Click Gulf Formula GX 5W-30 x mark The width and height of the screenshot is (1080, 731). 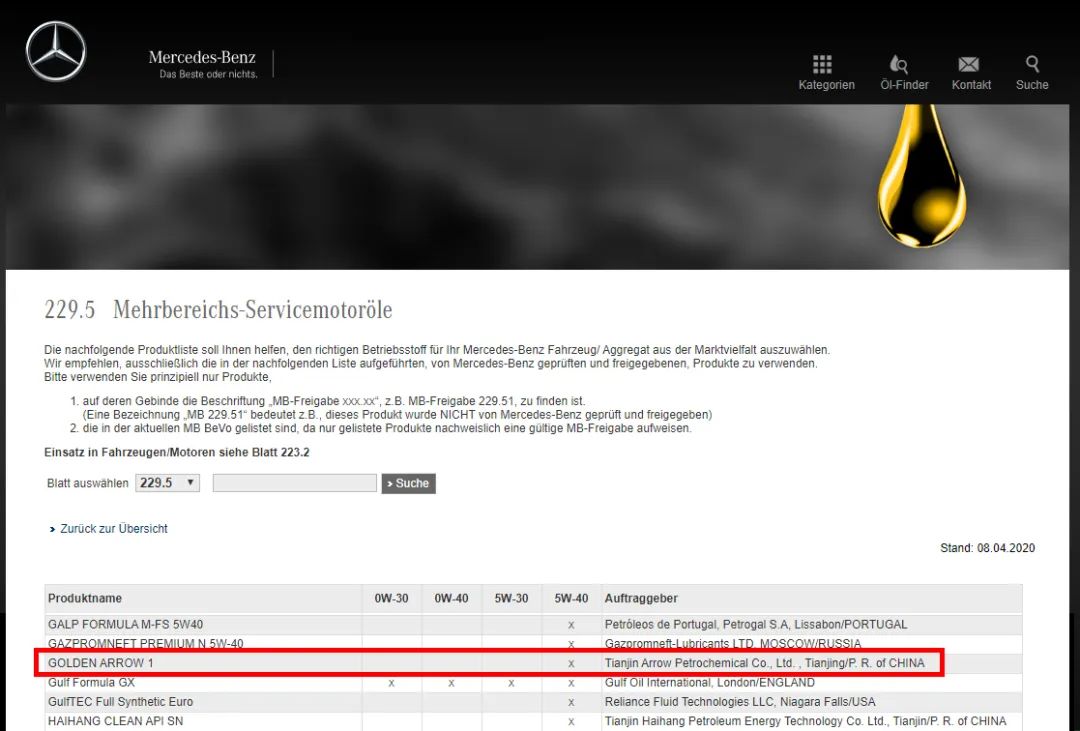(511, 683)
